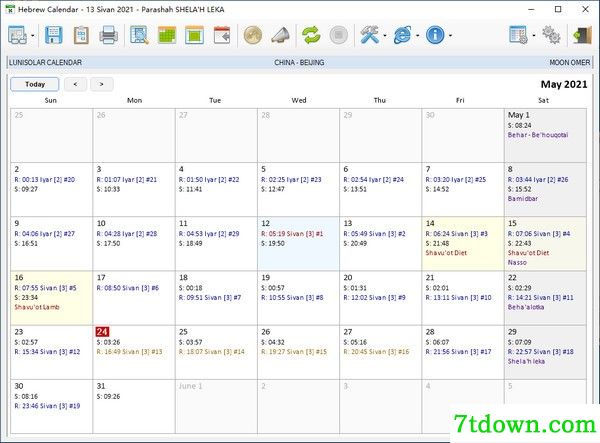Click R: 19:27 Sivan [3] #15 entry
Image resolution: width=600 pixels, height=443 pixels.
click(294, 352)
